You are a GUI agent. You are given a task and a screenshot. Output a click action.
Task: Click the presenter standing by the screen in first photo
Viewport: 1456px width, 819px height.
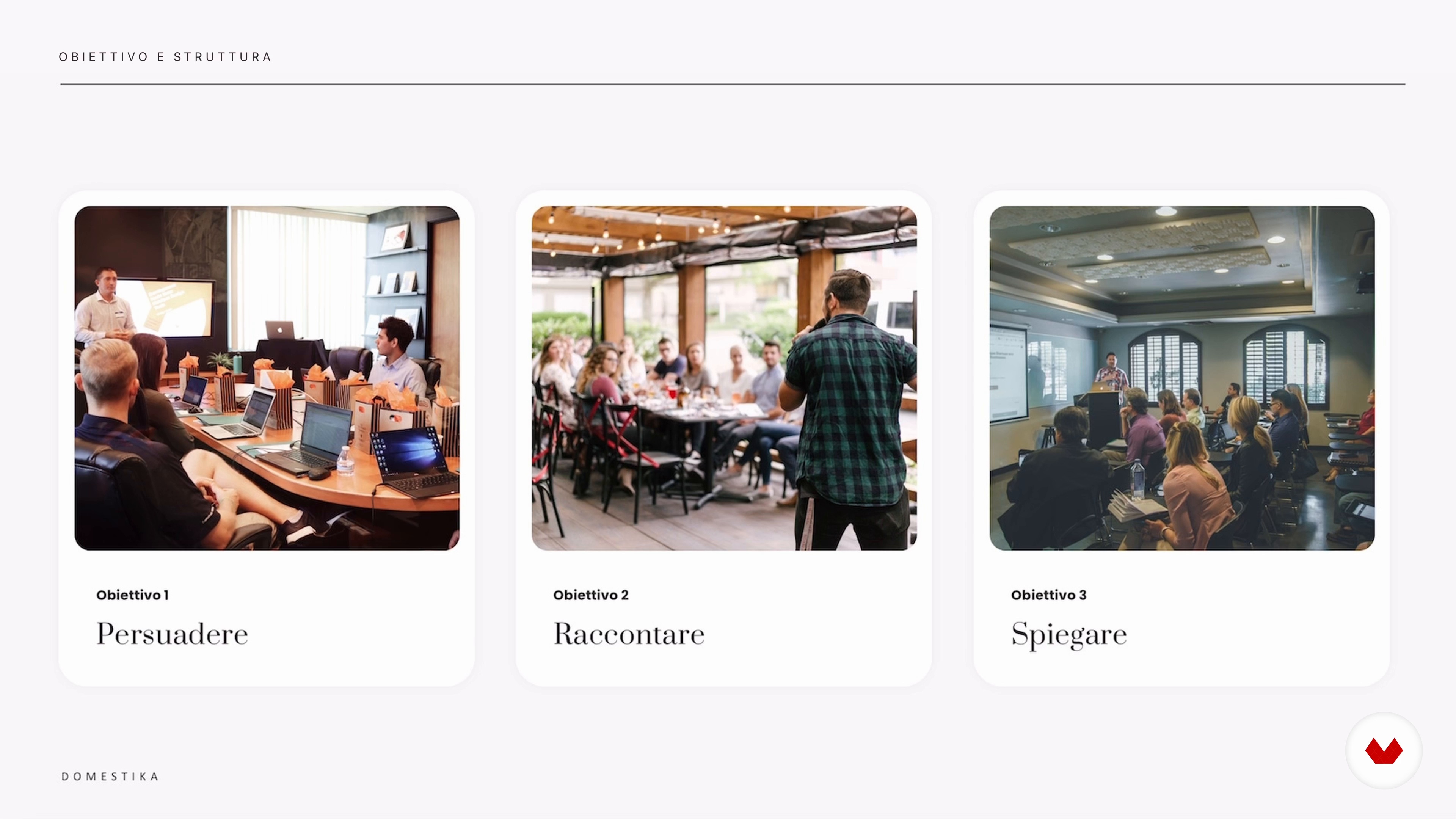pos(105,305)
